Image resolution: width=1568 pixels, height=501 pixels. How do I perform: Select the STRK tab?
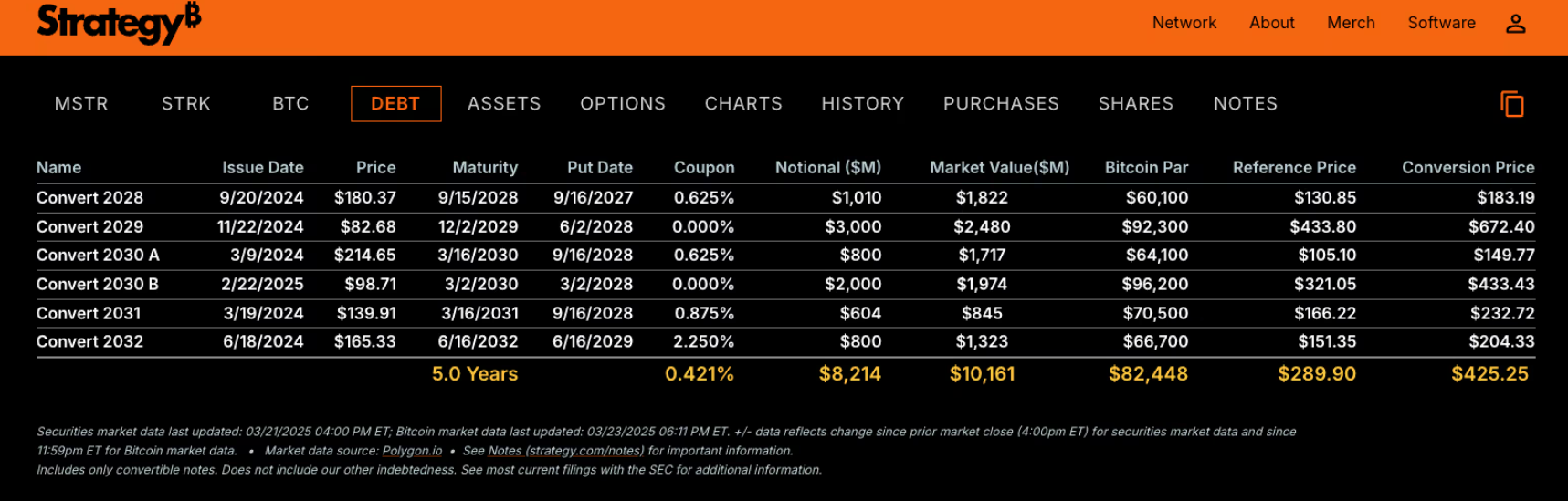(186, 104)
